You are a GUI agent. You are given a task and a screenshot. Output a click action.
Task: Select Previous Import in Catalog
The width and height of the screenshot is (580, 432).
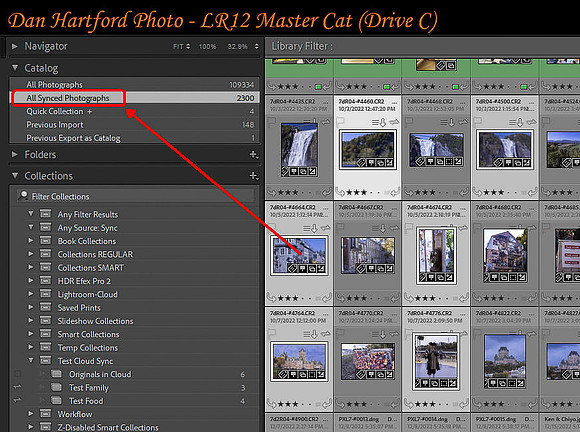point(134,125)
